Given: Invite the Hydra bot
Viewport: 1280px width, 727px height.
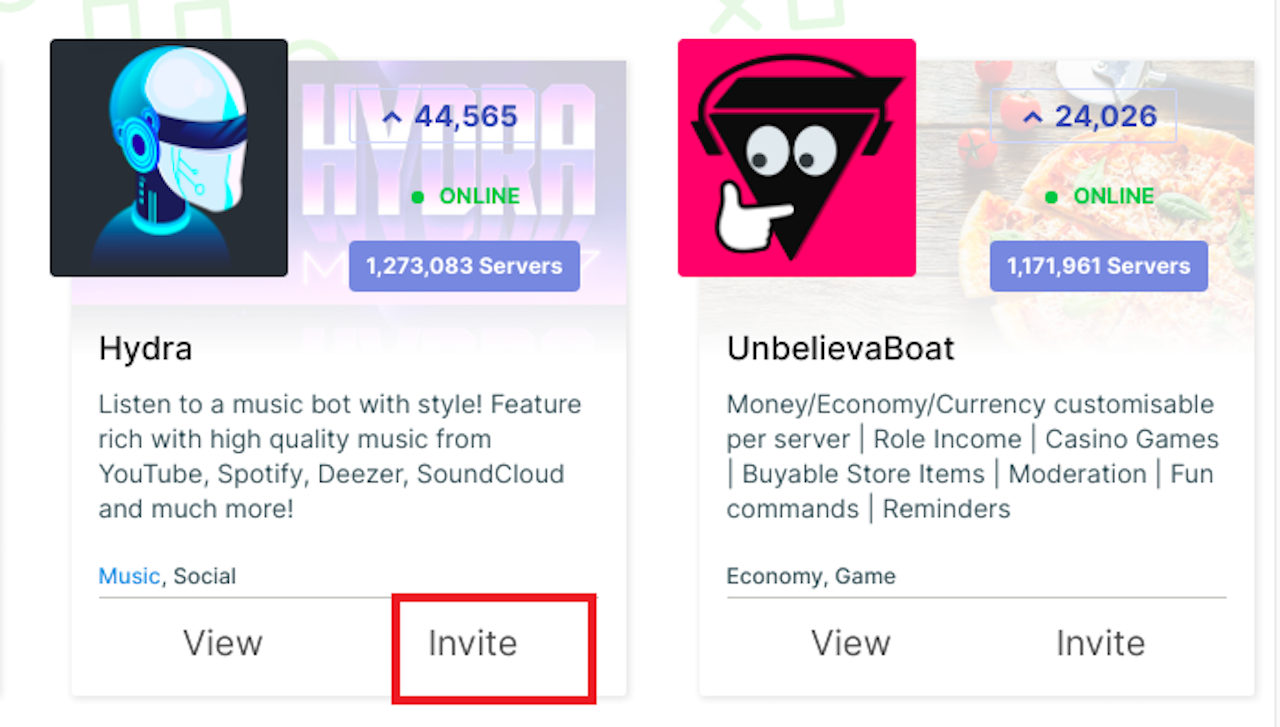Looking at the screenshot, I should click(x=472, y=643).
